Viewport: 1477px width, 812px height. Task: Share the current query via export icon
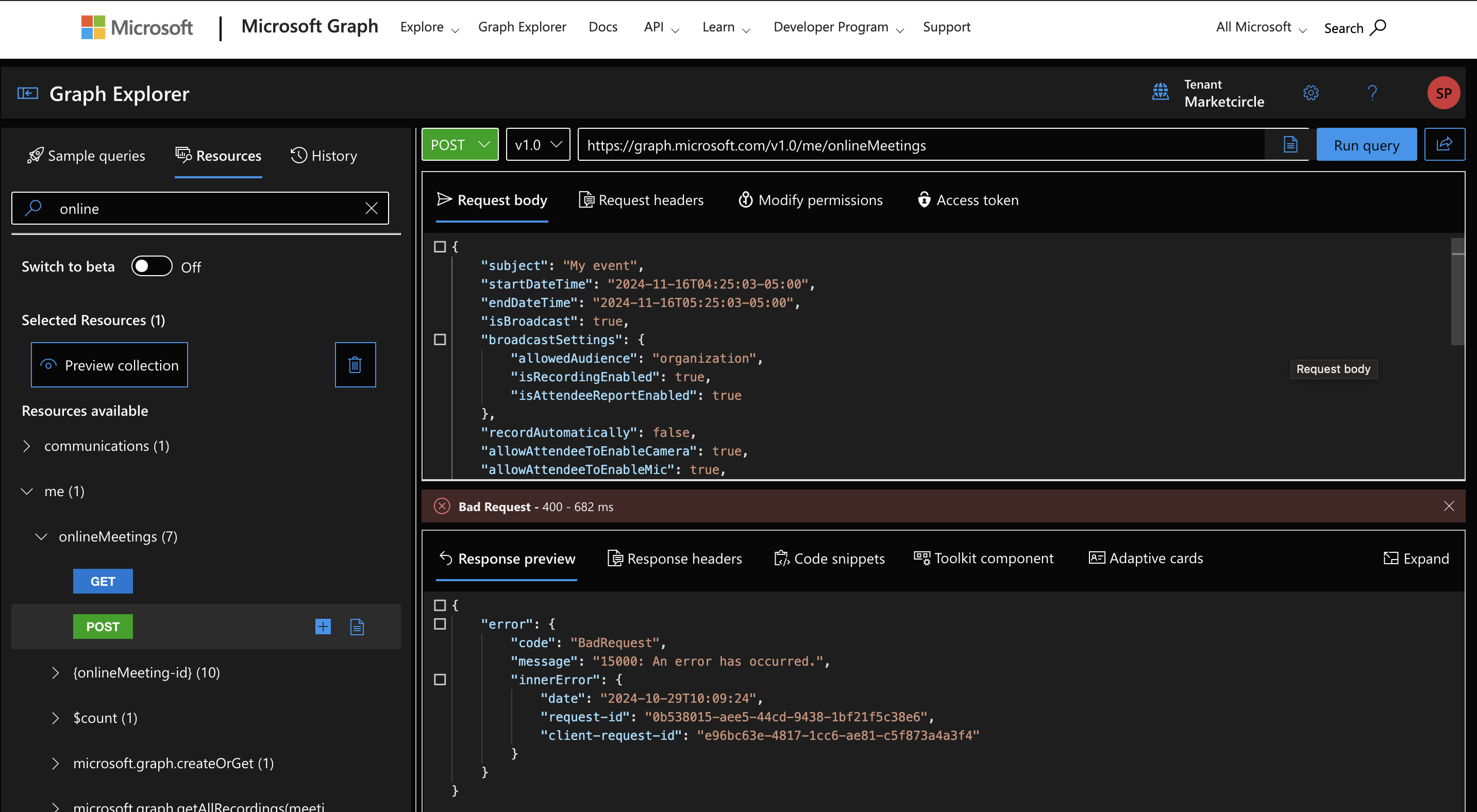(x=1445, y=144)
